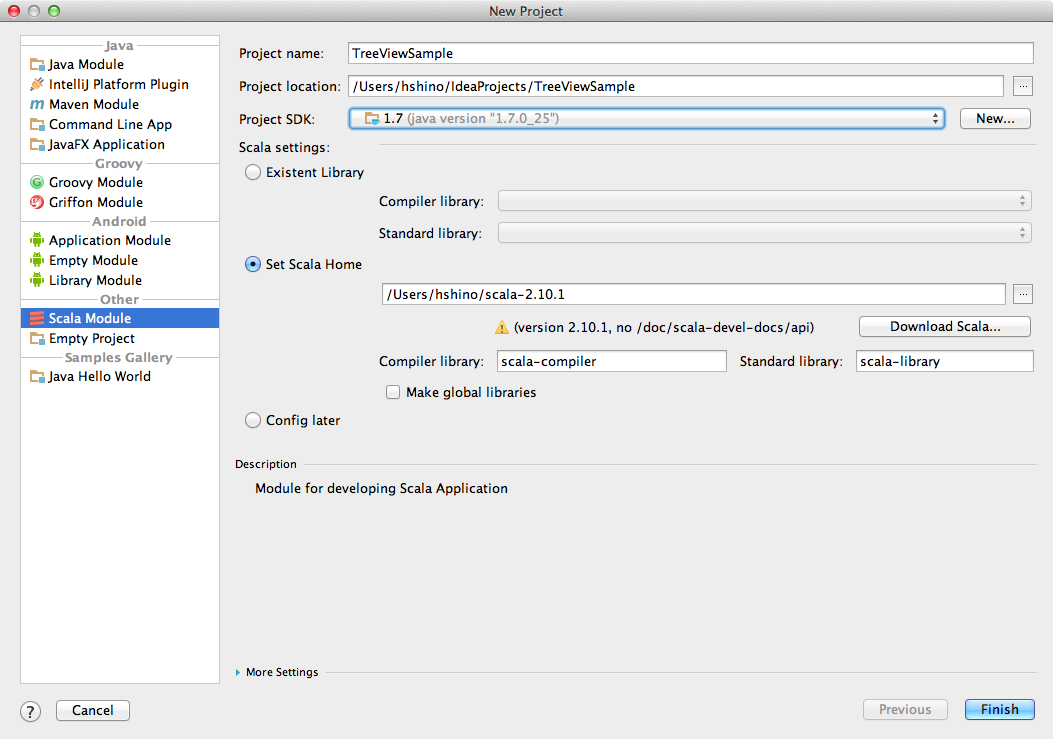Open the Existent Library Compiler library dropdown
The image size is (1053, 739).
point(764,201)
